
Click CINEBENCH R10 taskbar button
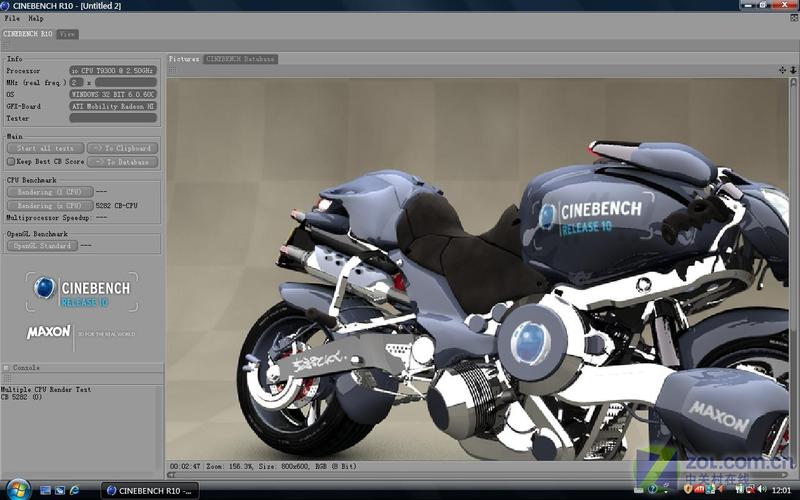coord(149,491)
